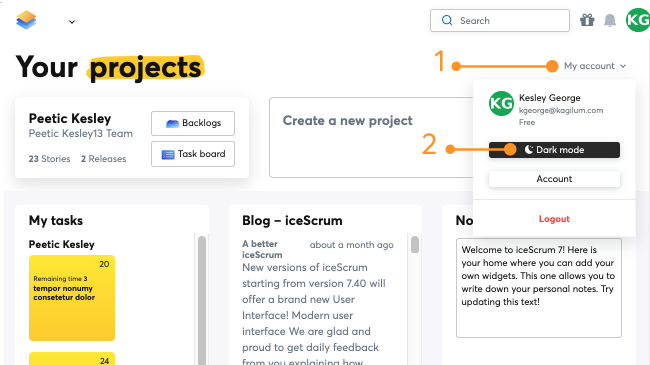Image resolution: width=650 pixels, height=365 pixels.
Task: Click the KG avatar beside Kesley George
Action: 501,103
